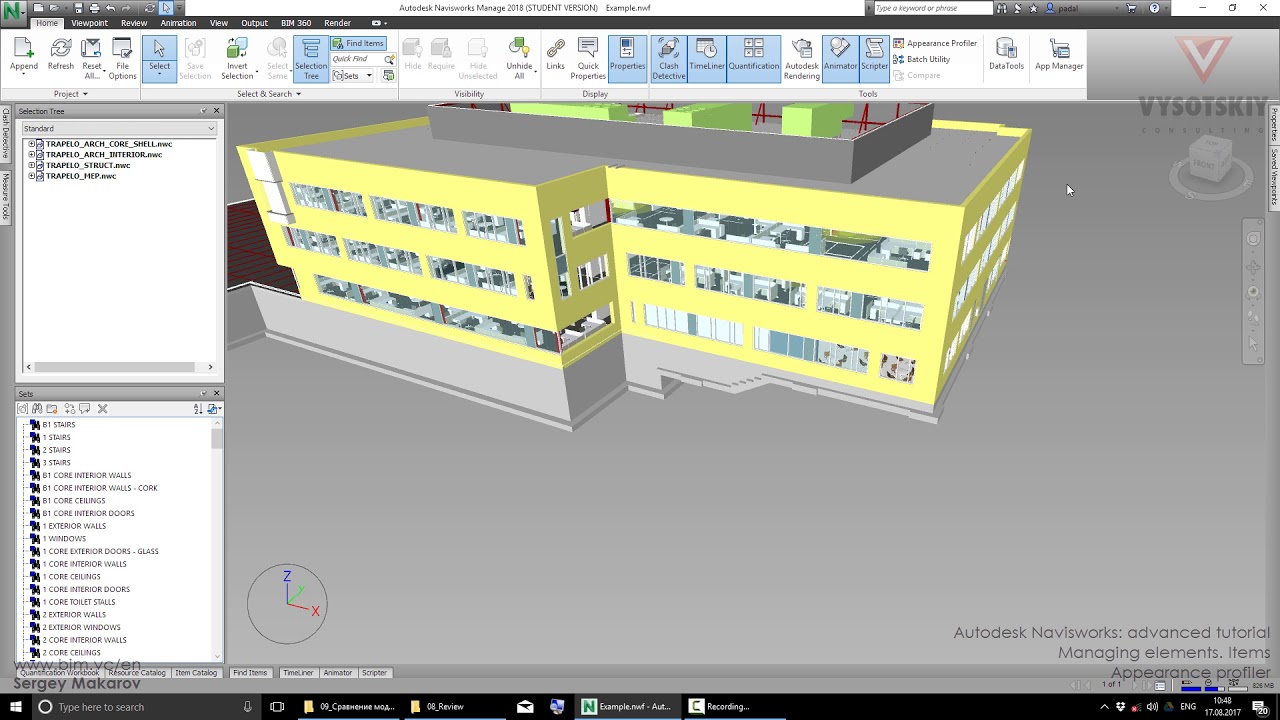Open DataTools
This screenshot has height=720, width=1280.
[1006, 56]
